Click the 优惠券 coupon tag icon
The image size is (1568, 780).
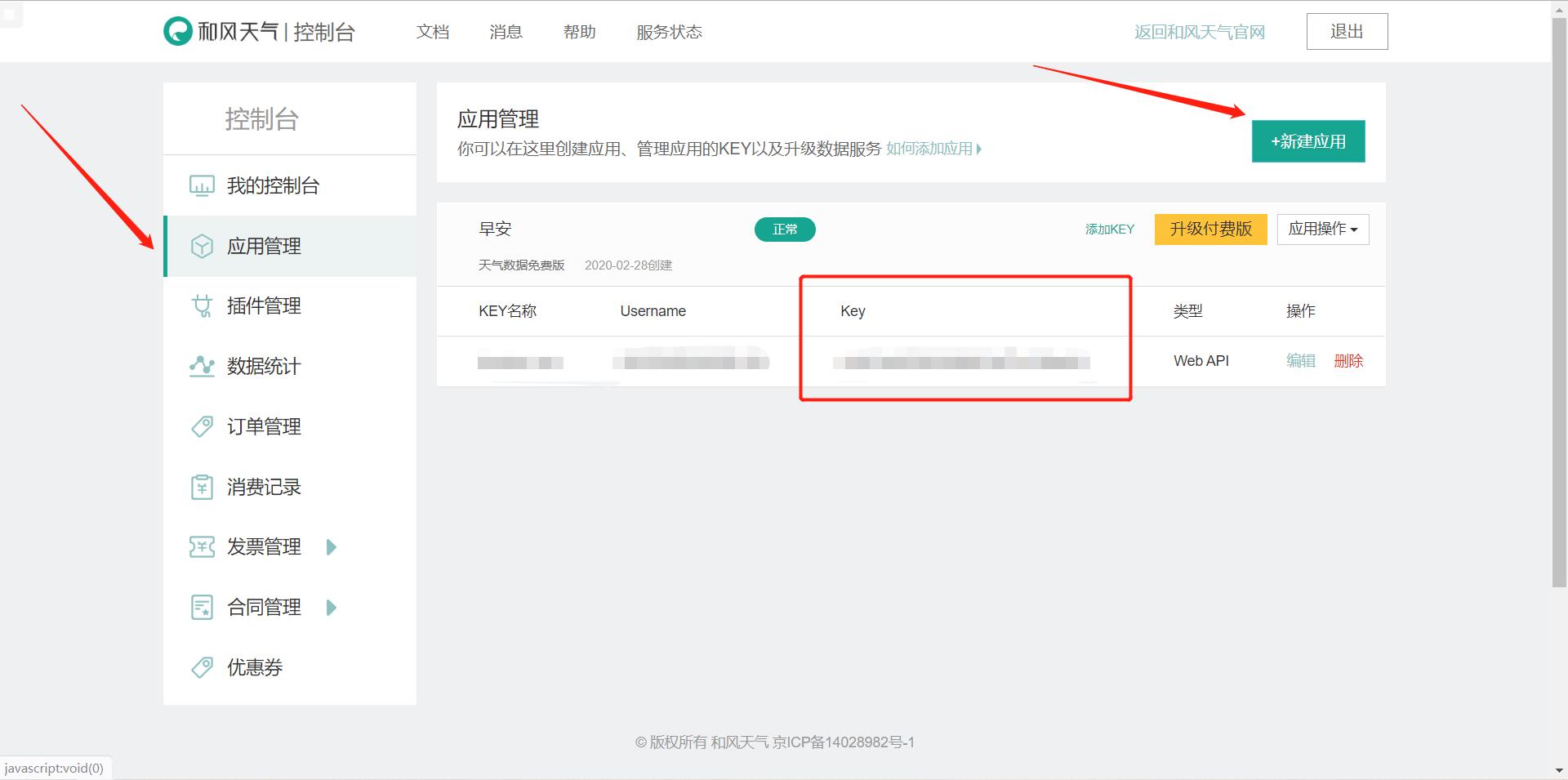tap(202, 667)
